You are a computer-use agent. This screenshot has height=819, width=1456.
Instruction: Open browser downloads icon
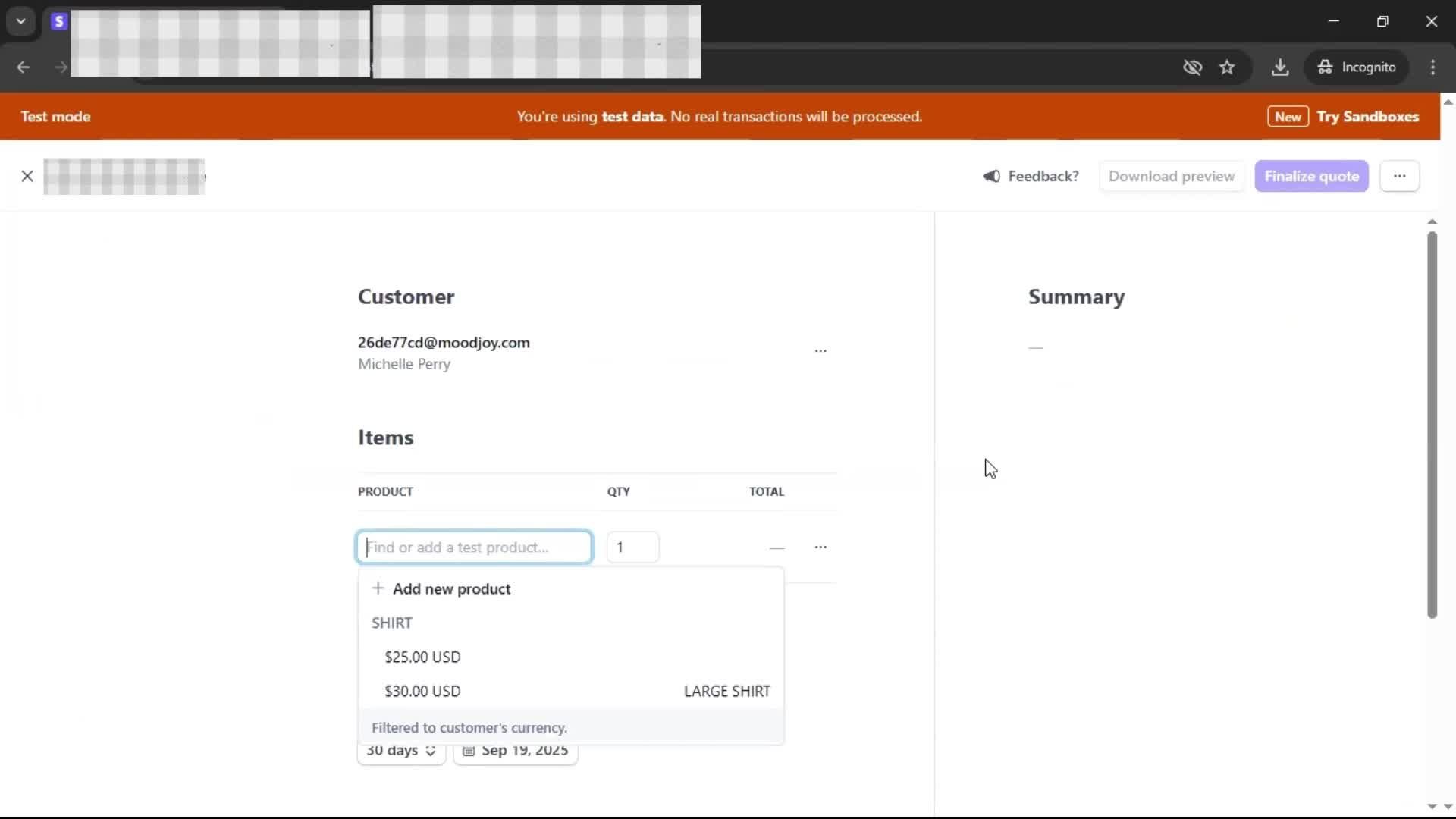[x=1280, y=67]
